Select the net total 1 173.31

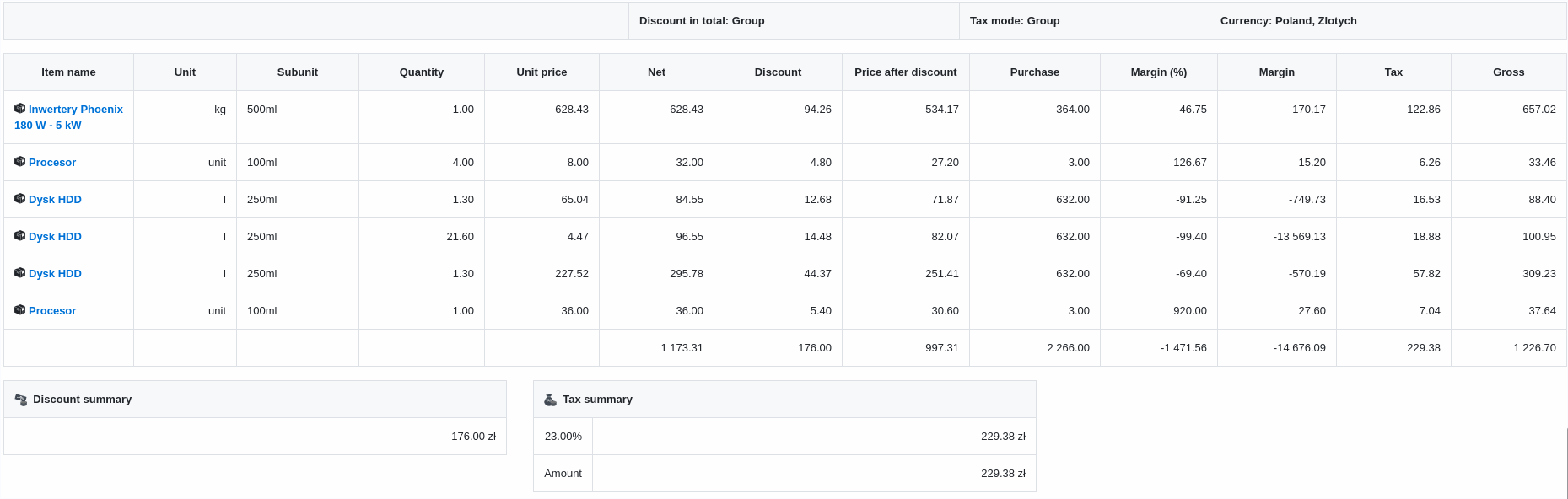click(x=682, y=348)
